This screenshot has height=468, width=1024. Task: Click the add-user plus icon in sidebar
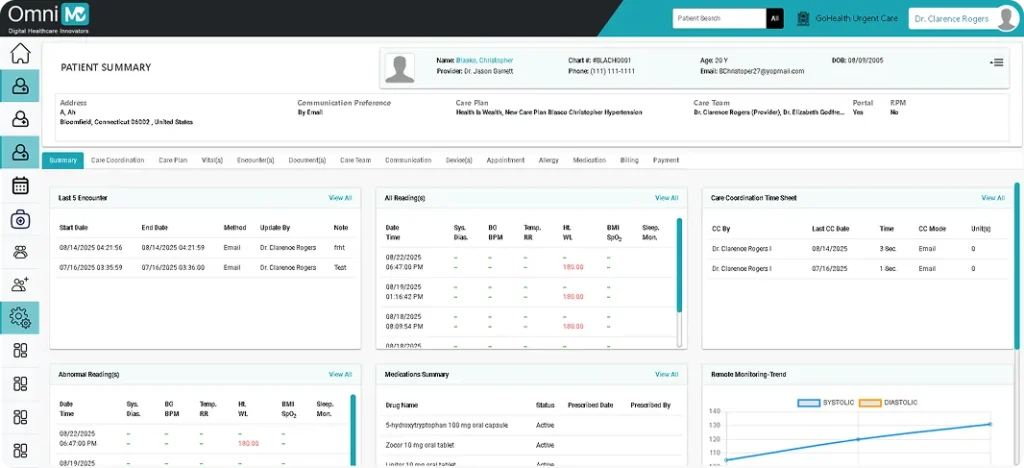pos(20,285)
